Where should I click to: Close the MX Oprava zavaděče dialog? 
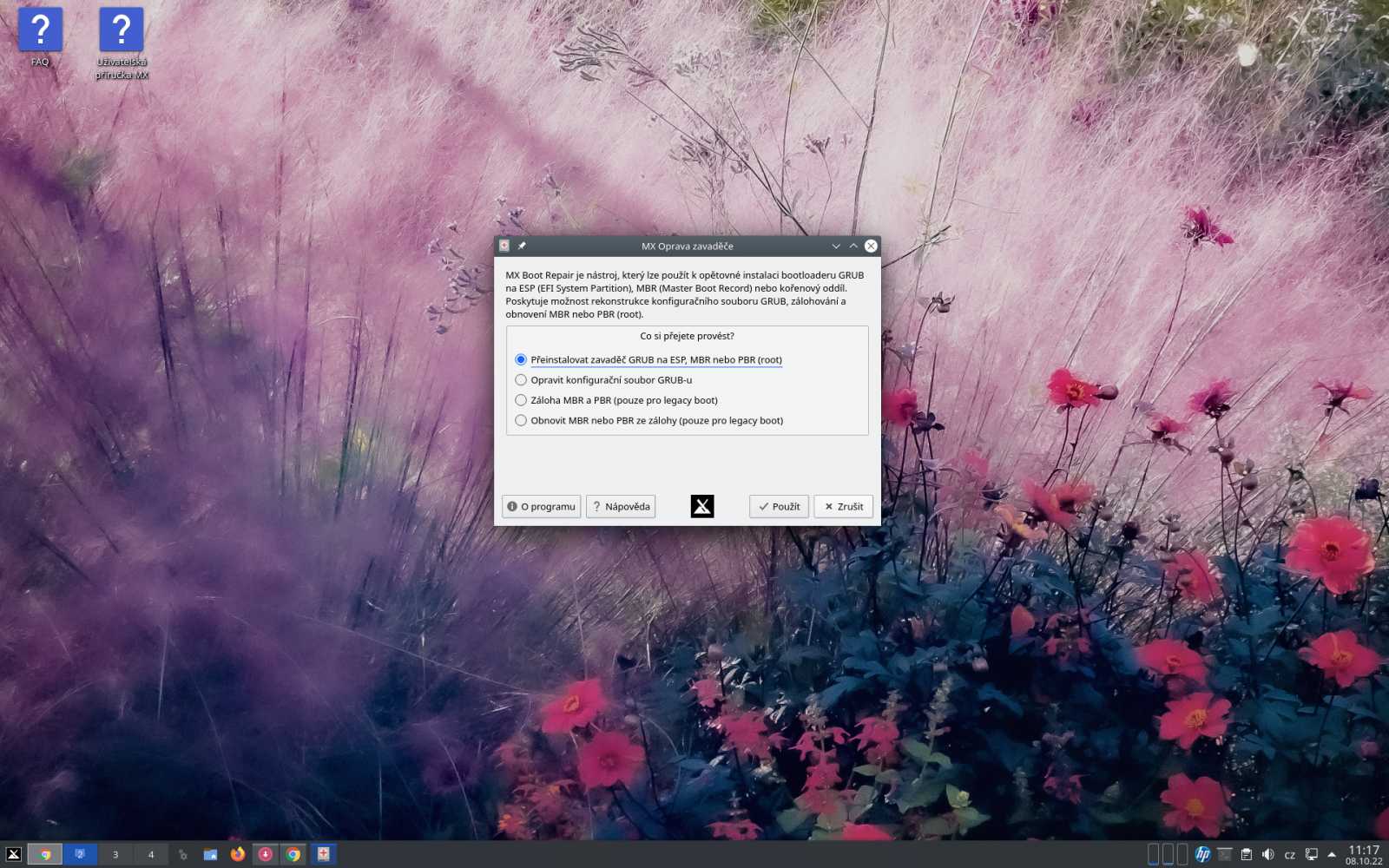click(x=871, y=246)
